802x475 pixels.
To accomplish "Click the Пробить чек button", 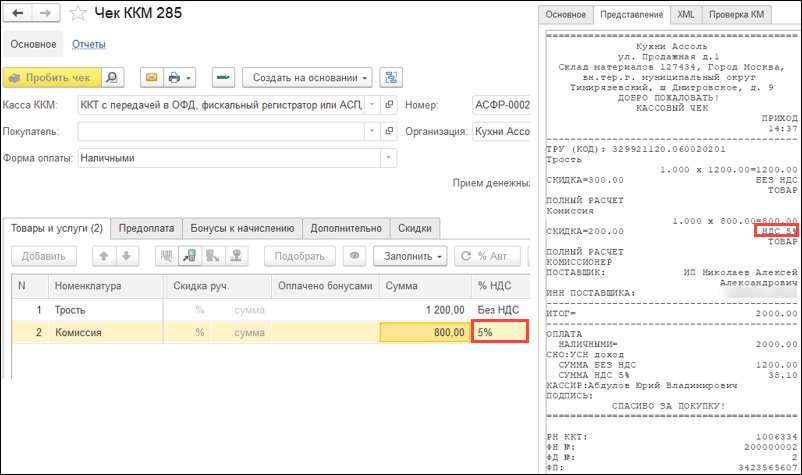I will [51, 78].
